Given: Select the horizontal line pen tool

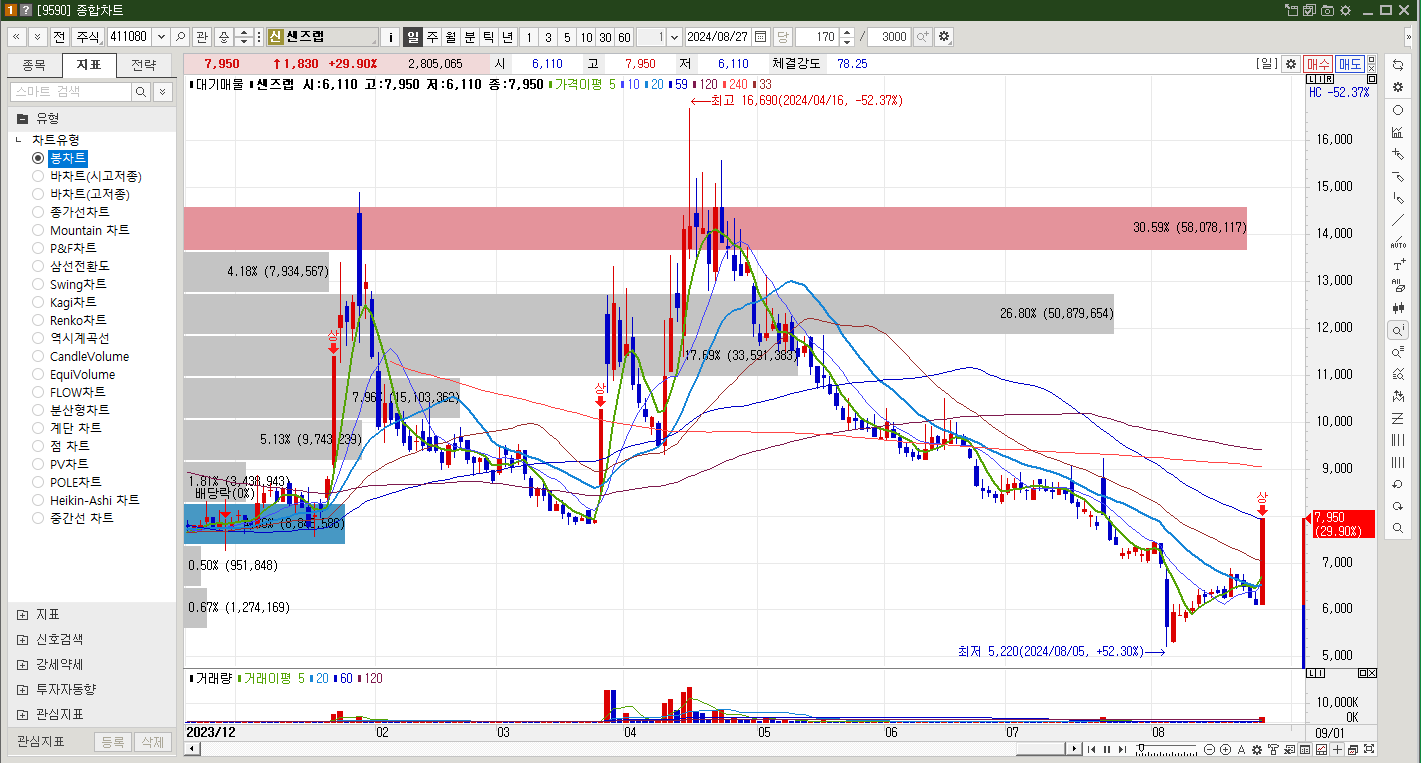Looking at the screenshot, I should [1398, 176].
